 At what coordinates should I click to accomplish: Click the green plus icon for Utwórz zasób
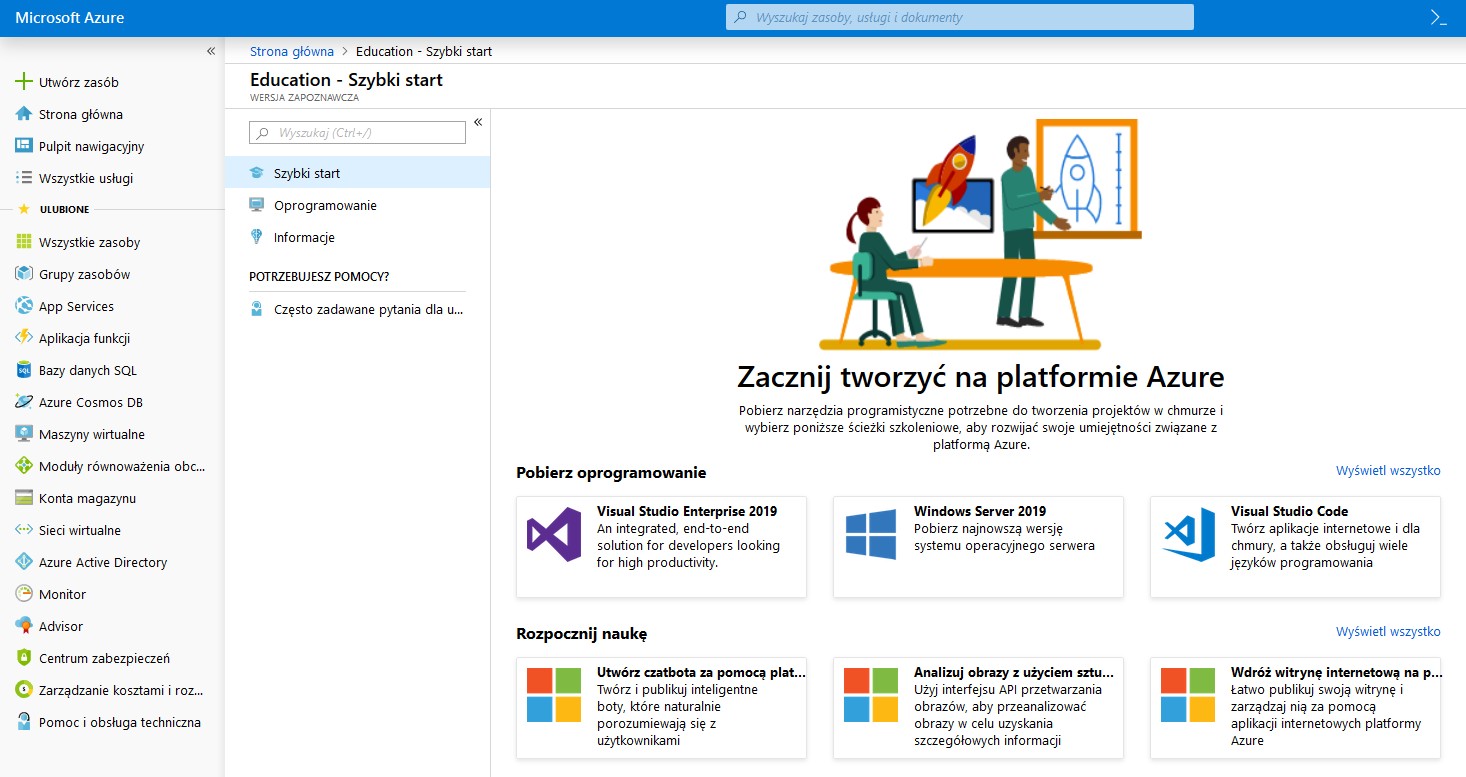(x=24, y=82)
